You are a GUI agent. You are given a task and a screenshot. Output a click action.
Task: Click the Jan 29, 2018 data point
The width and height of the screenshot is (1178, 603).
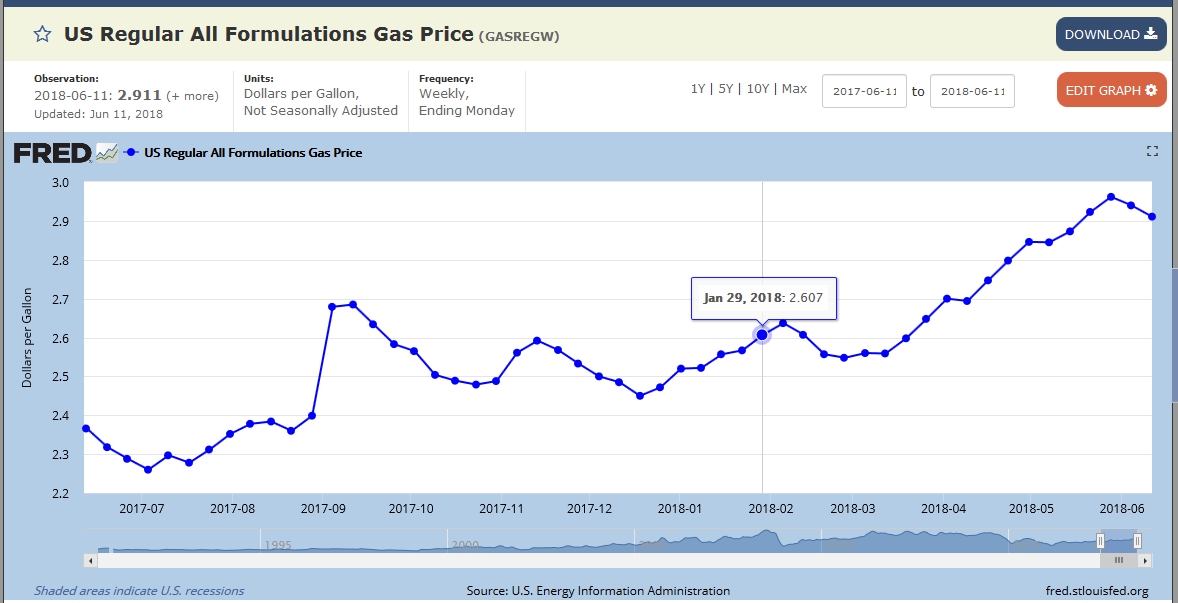pos(762,335)
